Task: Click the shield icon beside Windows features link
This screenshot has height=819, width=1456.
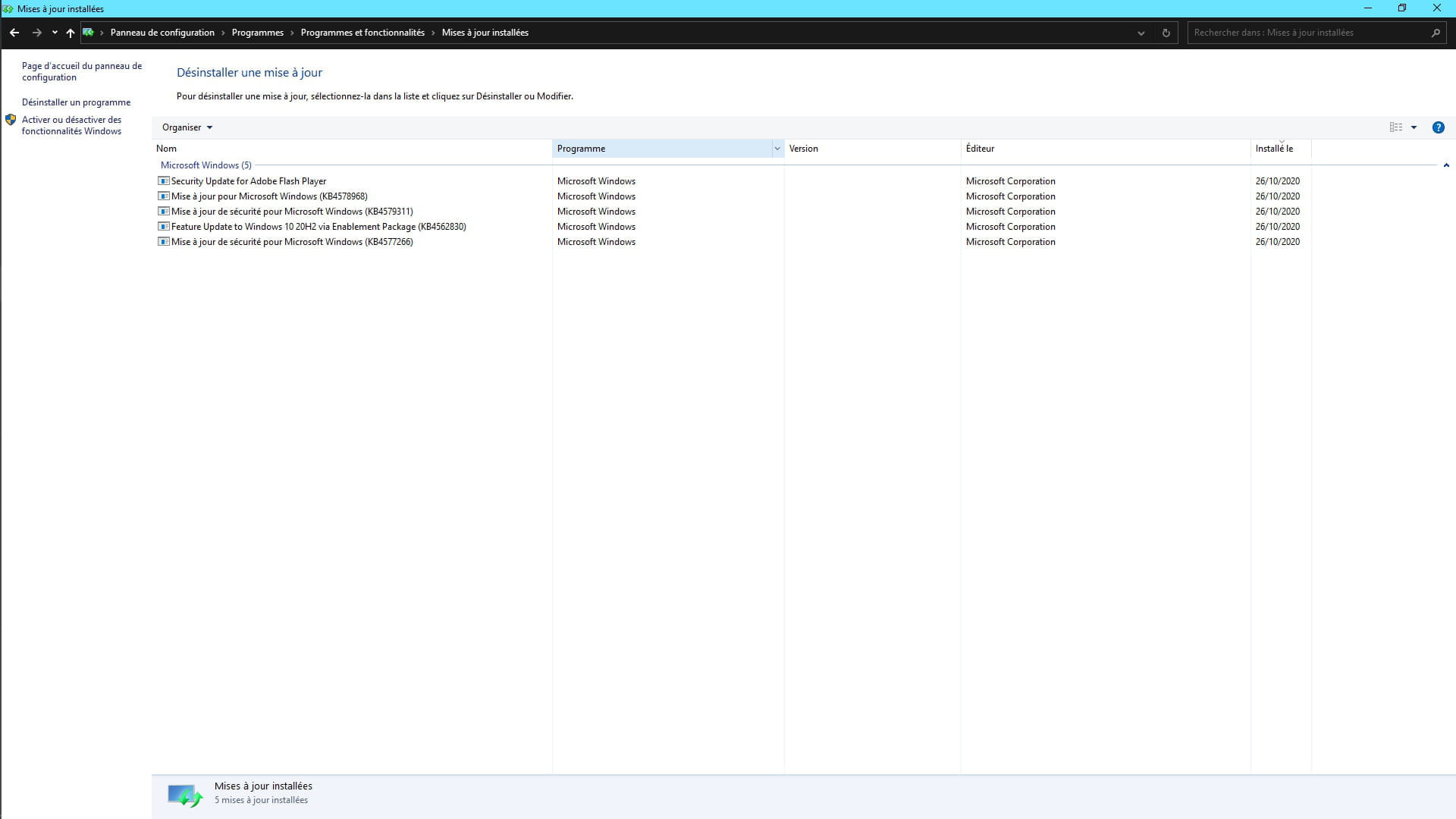Action: tap(11, 120)
